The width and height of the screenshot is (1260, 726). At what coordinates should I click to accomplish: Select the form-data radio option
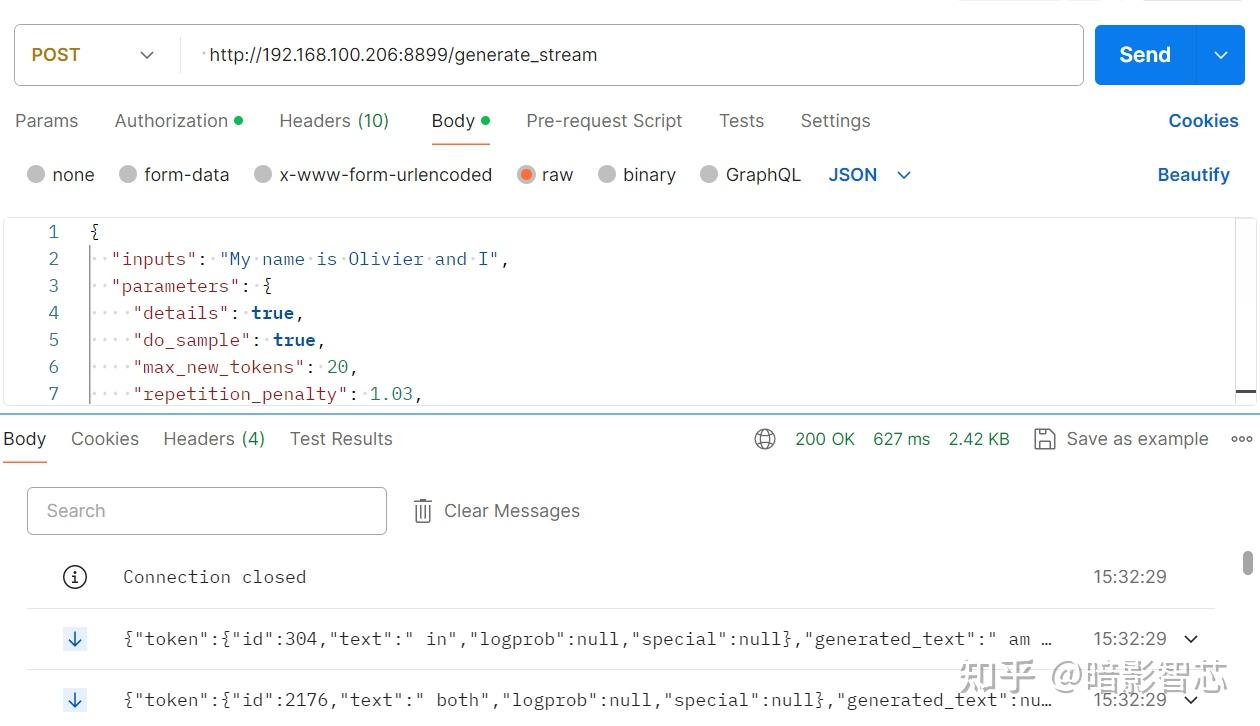click(x=128, y=175)
